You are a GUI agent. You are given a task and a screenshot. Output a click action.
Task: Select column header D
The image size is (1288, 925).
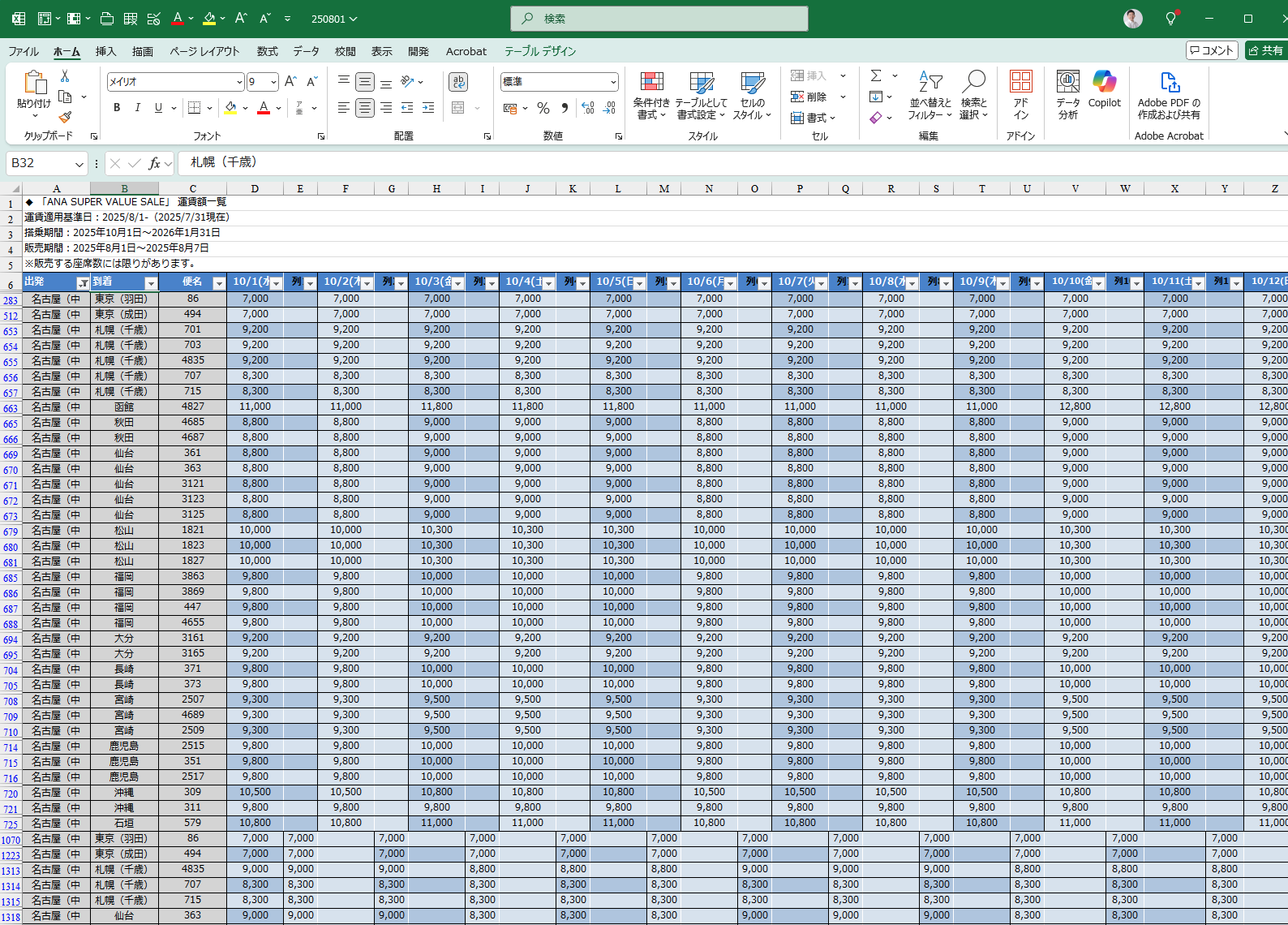(255, 188)
